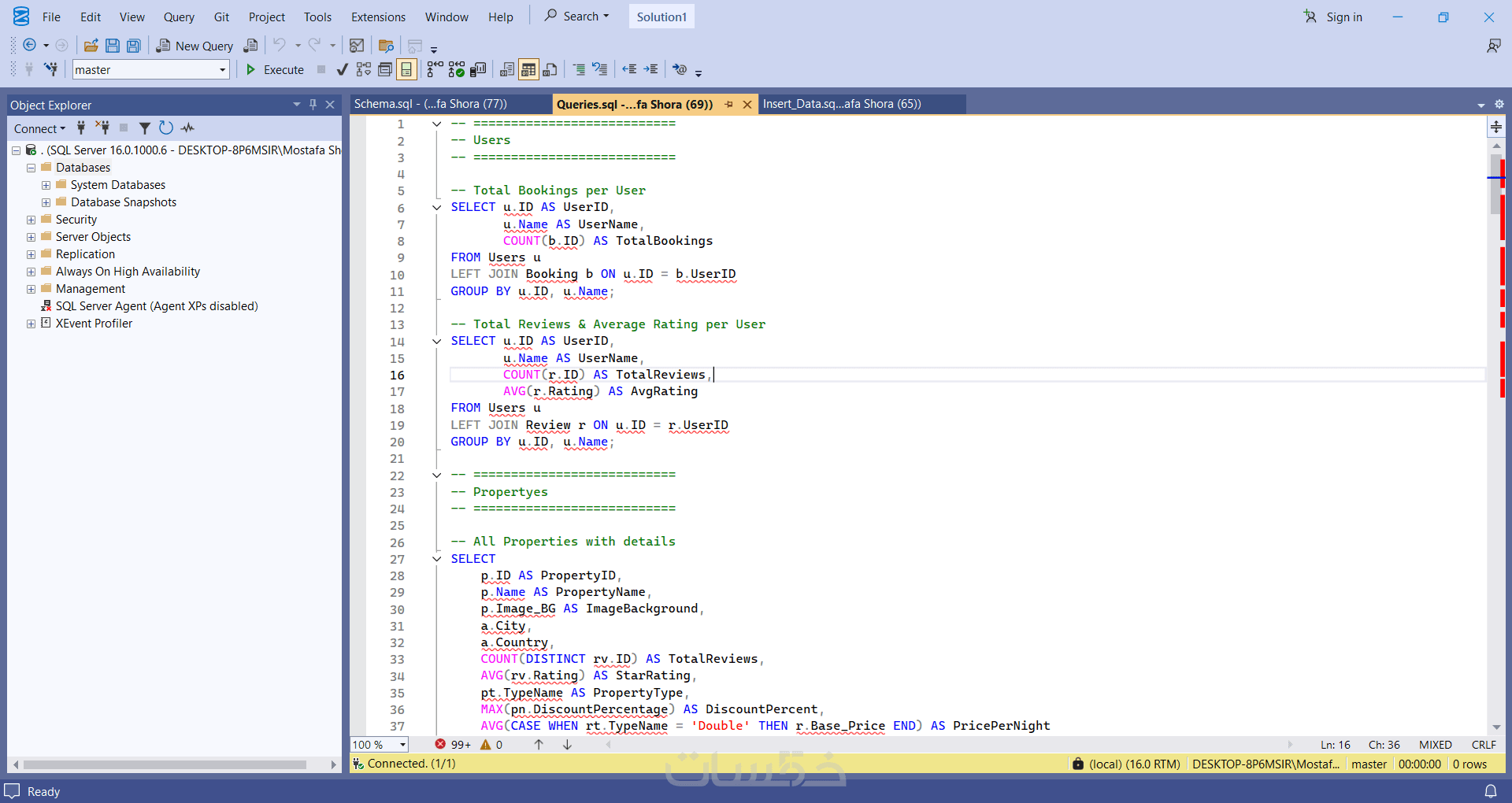Click the Save All toolbar icon
The image size is (1512, 803).
pyautogui.click(x=134, y=46)
